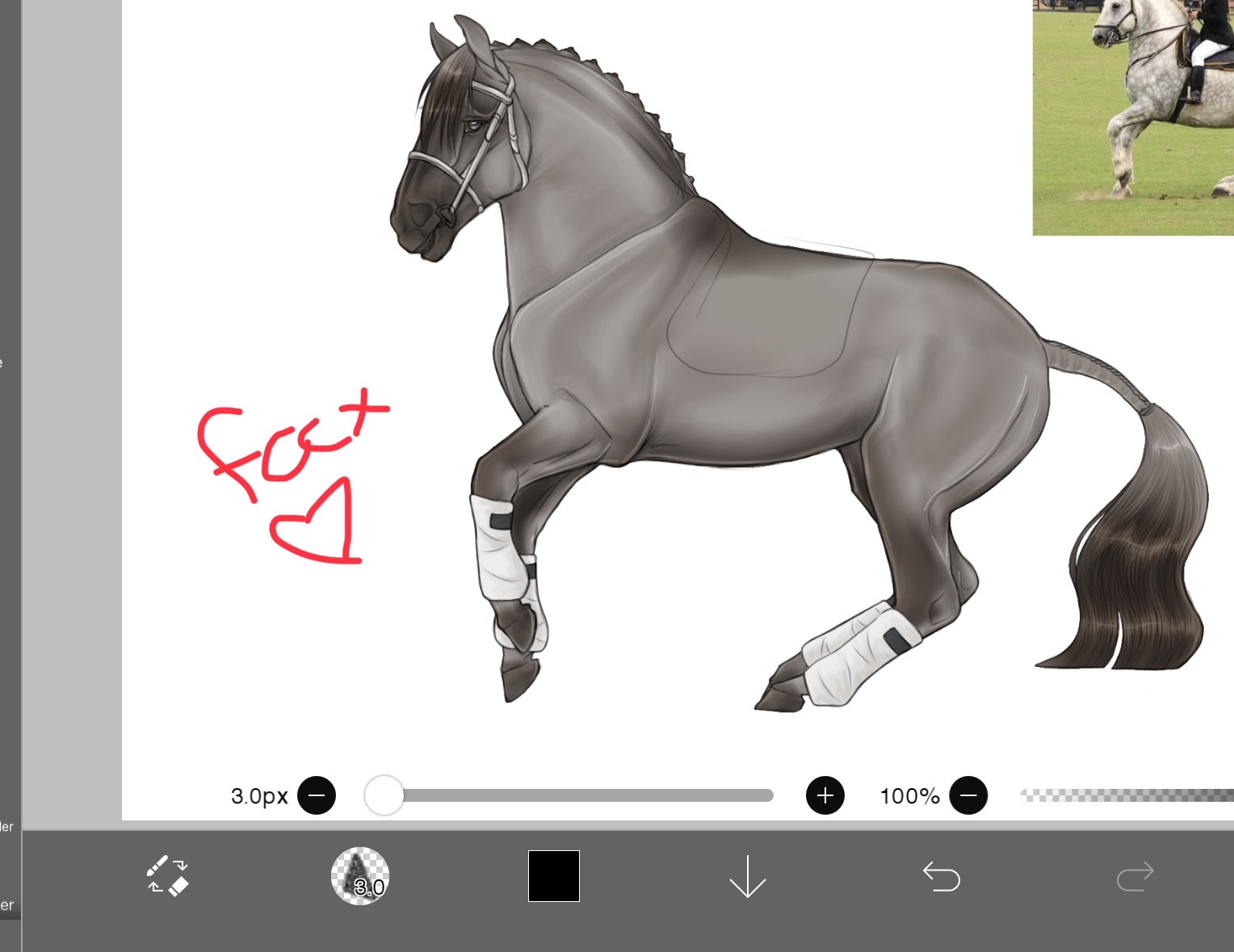The image size is (1234, 952).
Task: Click the horse's eye on the drawing
Action: tap(474, 125)
